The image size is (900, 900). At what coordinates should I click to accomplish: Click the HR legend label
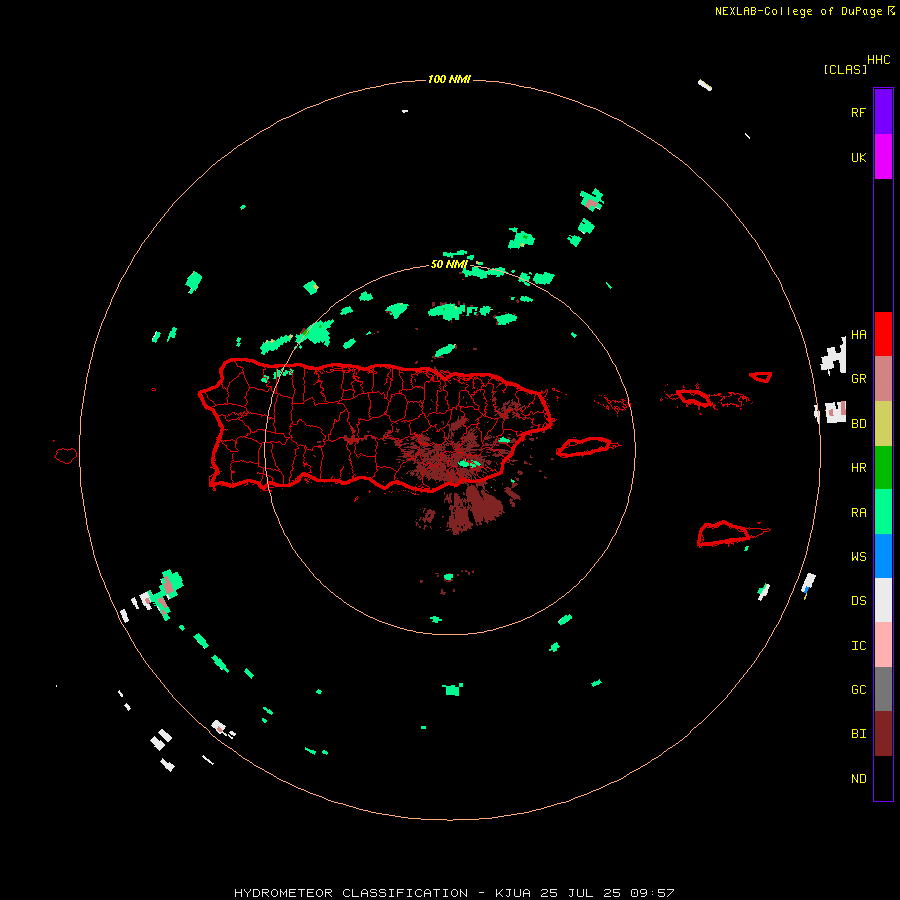(858, 468)
